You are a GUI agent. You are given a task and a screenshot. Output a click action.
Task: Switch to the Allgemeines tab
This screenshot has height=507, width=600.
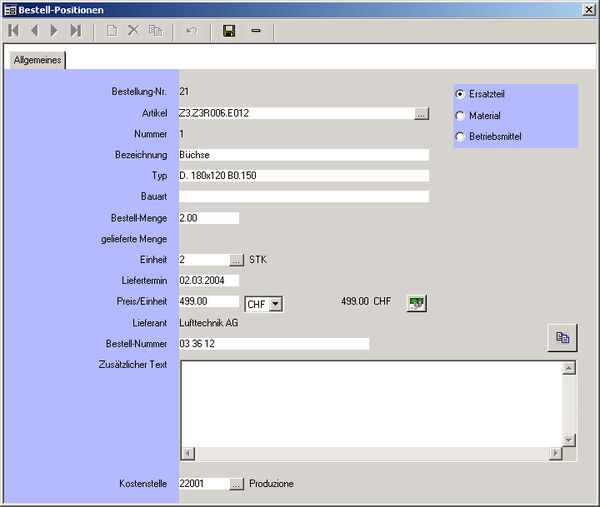37,60
